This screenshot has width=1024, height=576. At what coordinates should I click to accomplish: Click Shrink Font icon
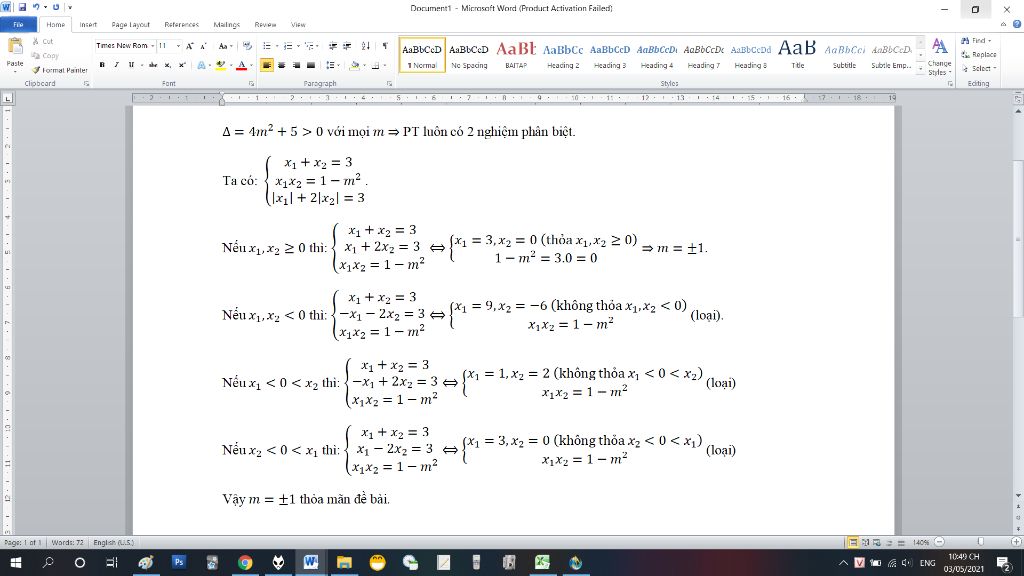click(203, 46)
